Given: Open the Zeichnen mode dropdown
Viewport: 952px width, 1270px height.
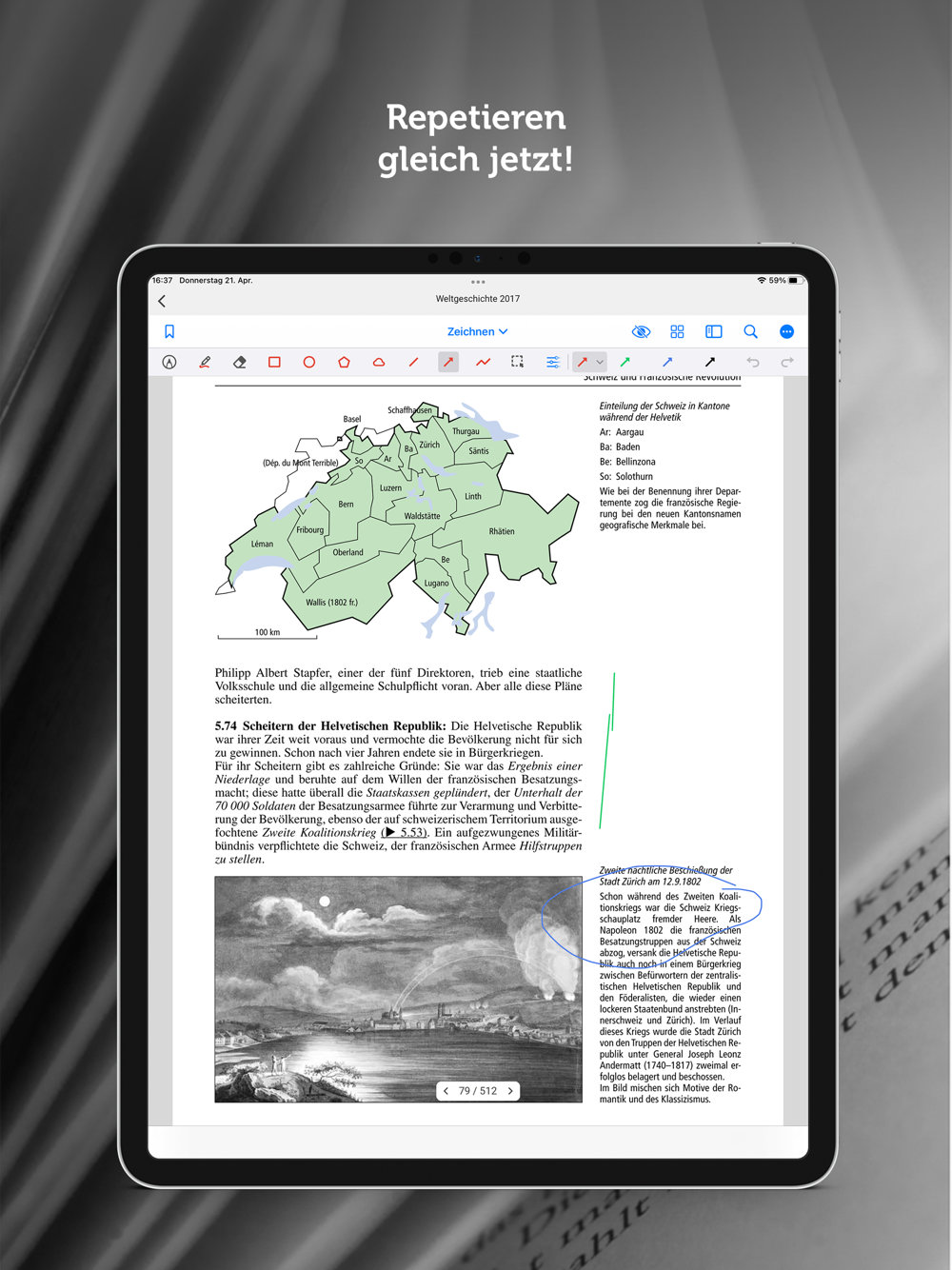Looking at the screenshot, I should coord(478,331).
